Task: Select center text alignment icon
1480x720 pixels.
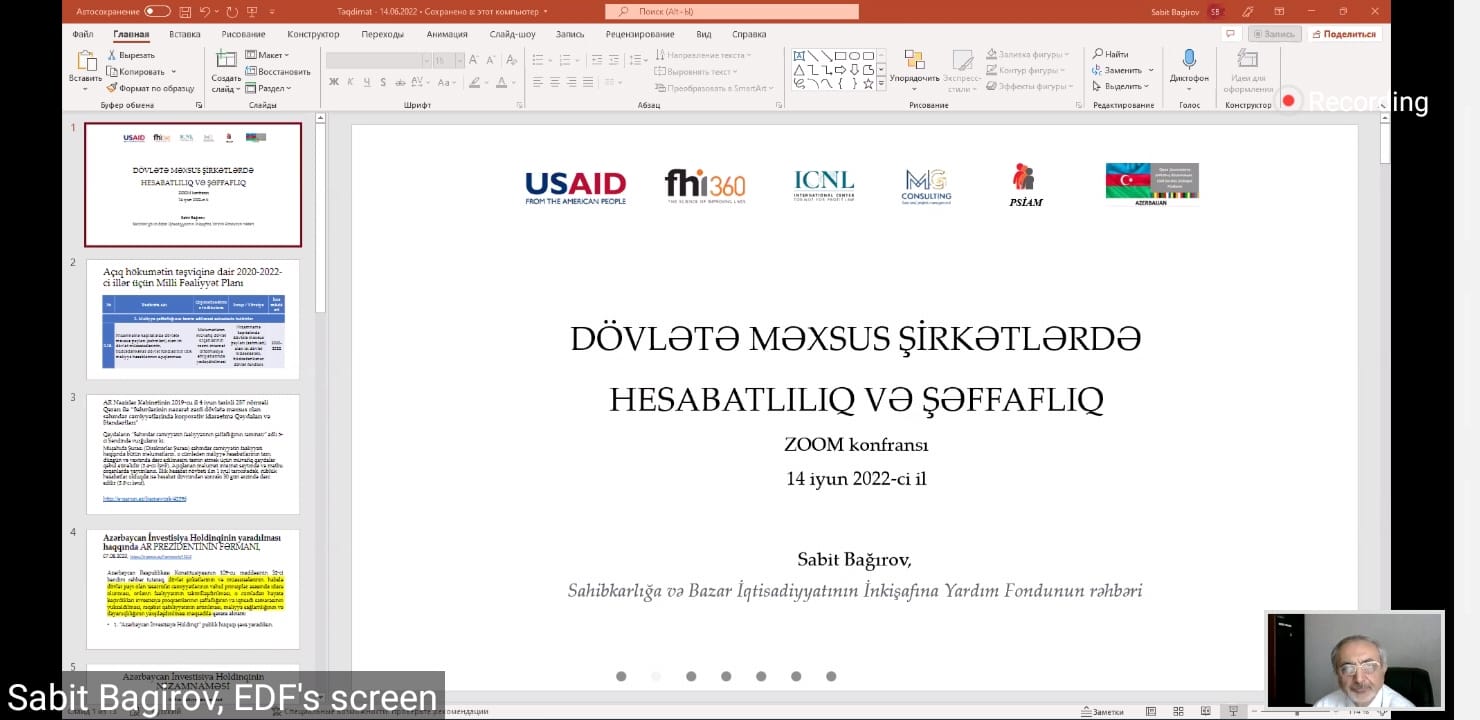Action: click(553, 82)
